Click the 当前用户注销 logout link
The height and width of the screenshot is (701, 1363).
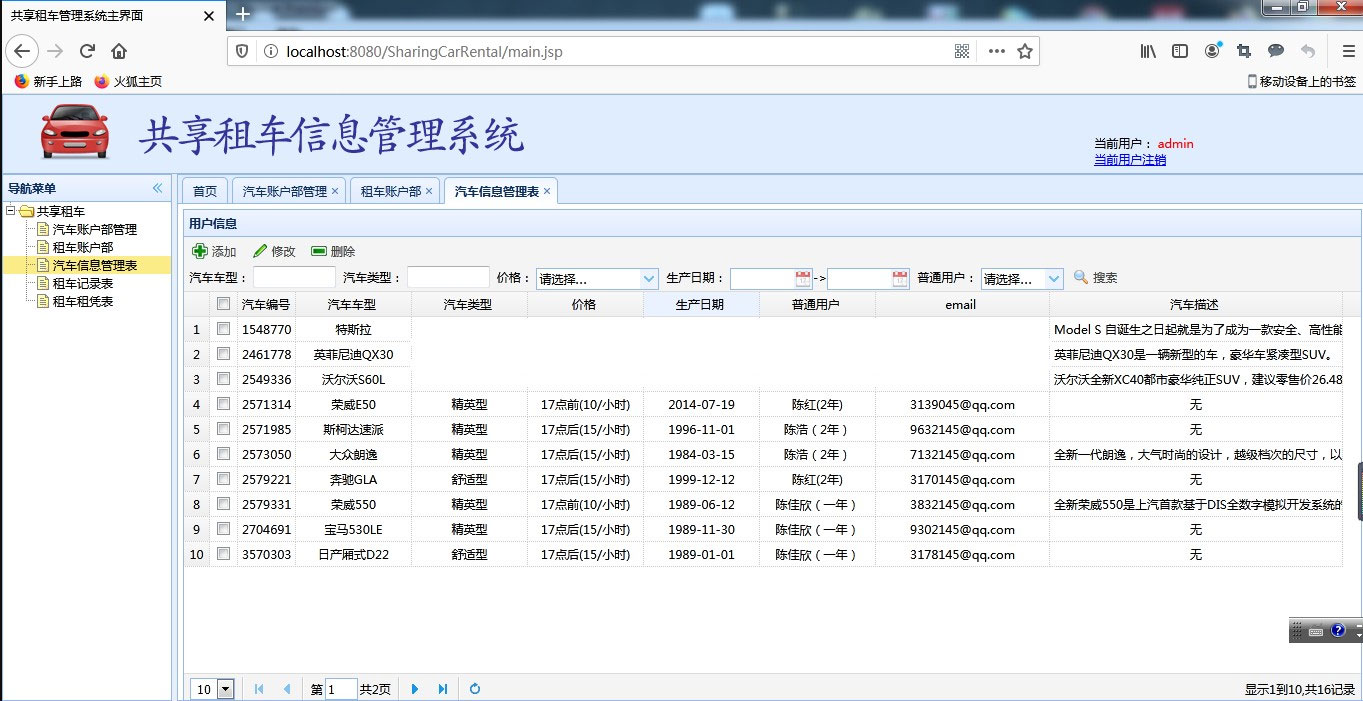point(1129,159)
